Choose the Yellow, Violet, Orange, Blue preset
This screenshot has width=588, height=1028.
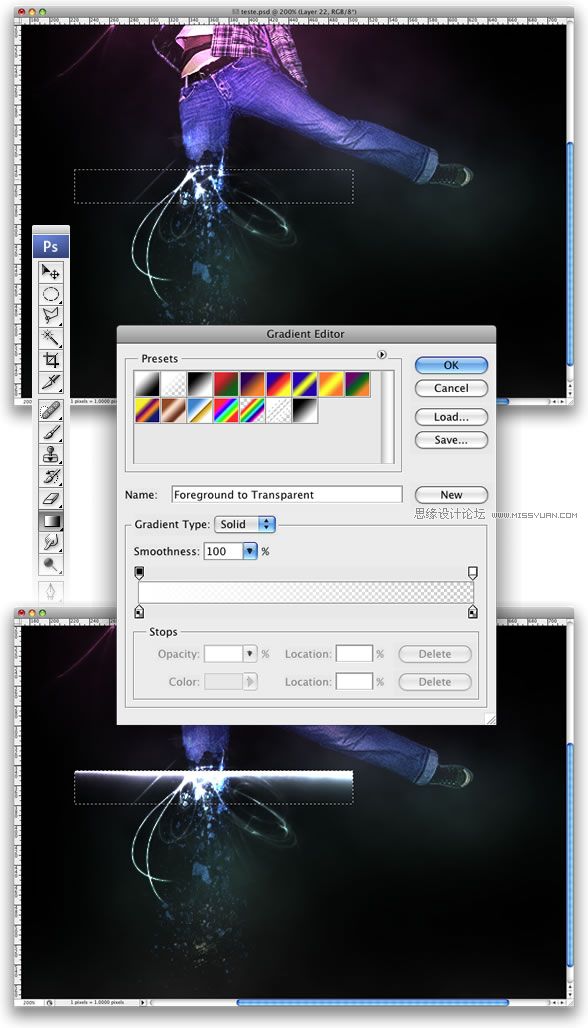coord(147,410)
